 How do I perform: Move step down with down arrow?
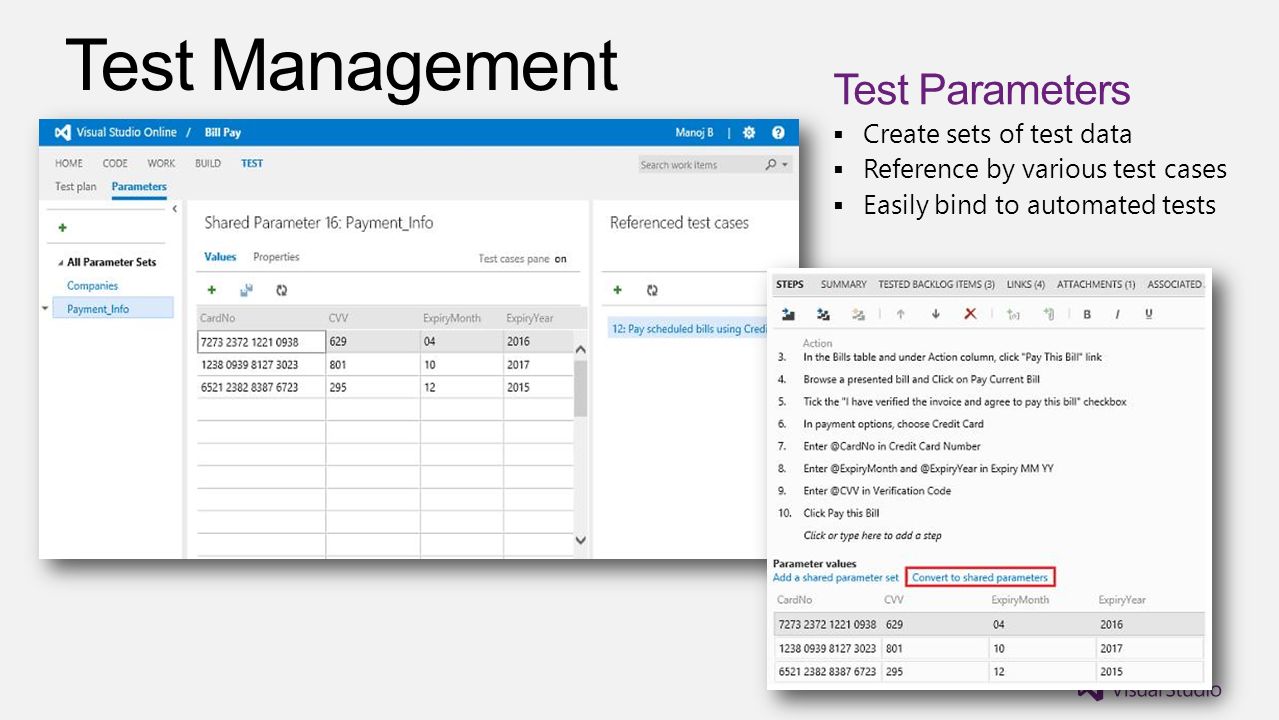pos(936,314)
